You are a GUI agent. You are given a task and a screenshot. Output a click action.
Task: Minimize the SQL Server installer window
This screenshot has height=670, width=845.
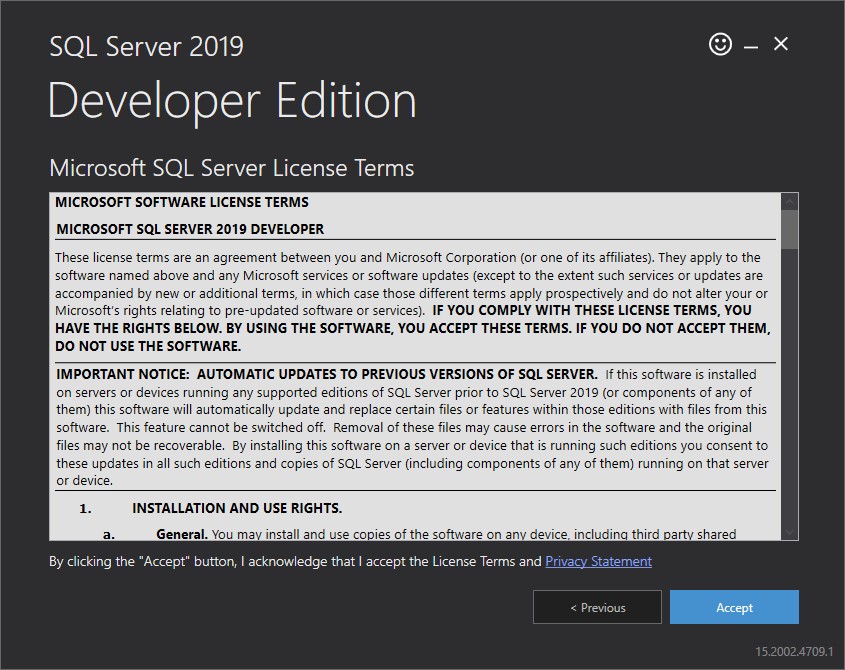pyautogui.click(x=749, y=44)
